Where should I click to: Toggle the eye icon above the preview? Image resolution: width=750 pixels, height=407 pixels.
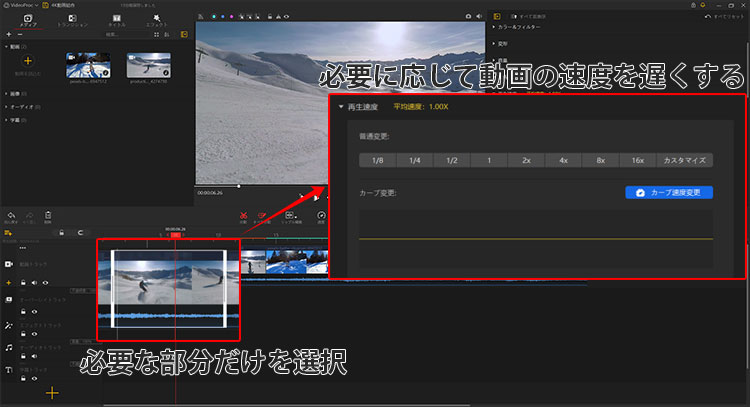pyautogui.click(x=287, y=17)
